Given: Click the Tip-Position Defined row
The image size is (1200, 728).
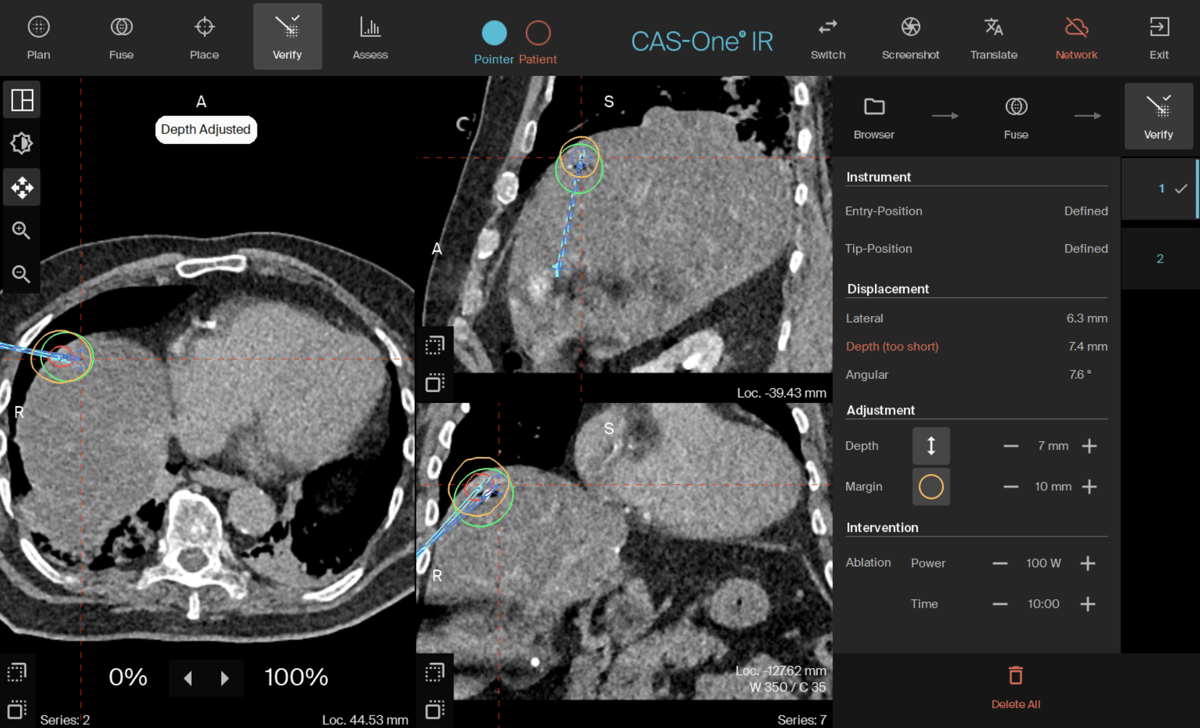Looking at the screenshot, I should pos(976,249).
